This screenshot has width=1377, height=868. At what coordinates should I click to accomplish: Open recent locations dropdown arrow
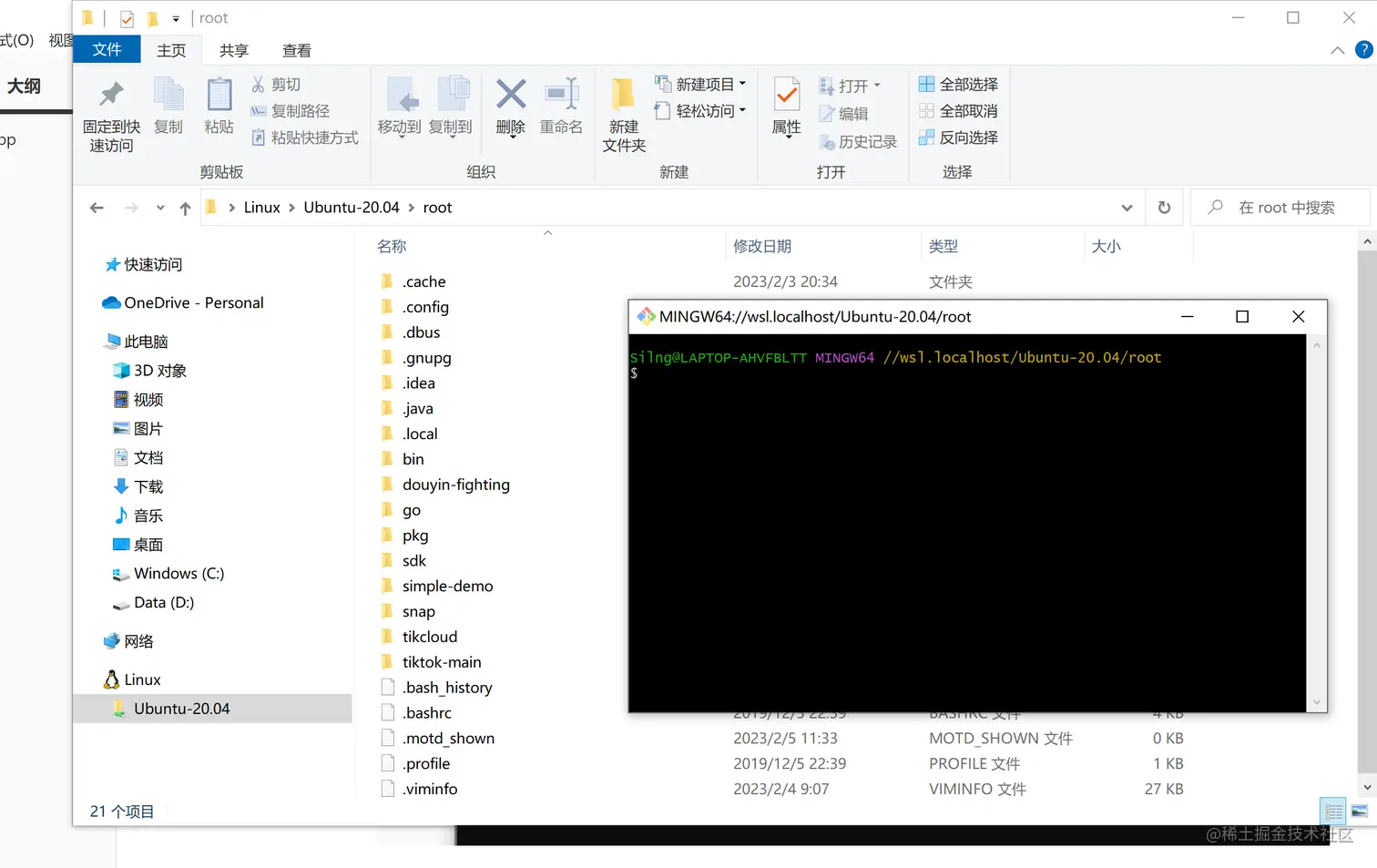point(160,208)
